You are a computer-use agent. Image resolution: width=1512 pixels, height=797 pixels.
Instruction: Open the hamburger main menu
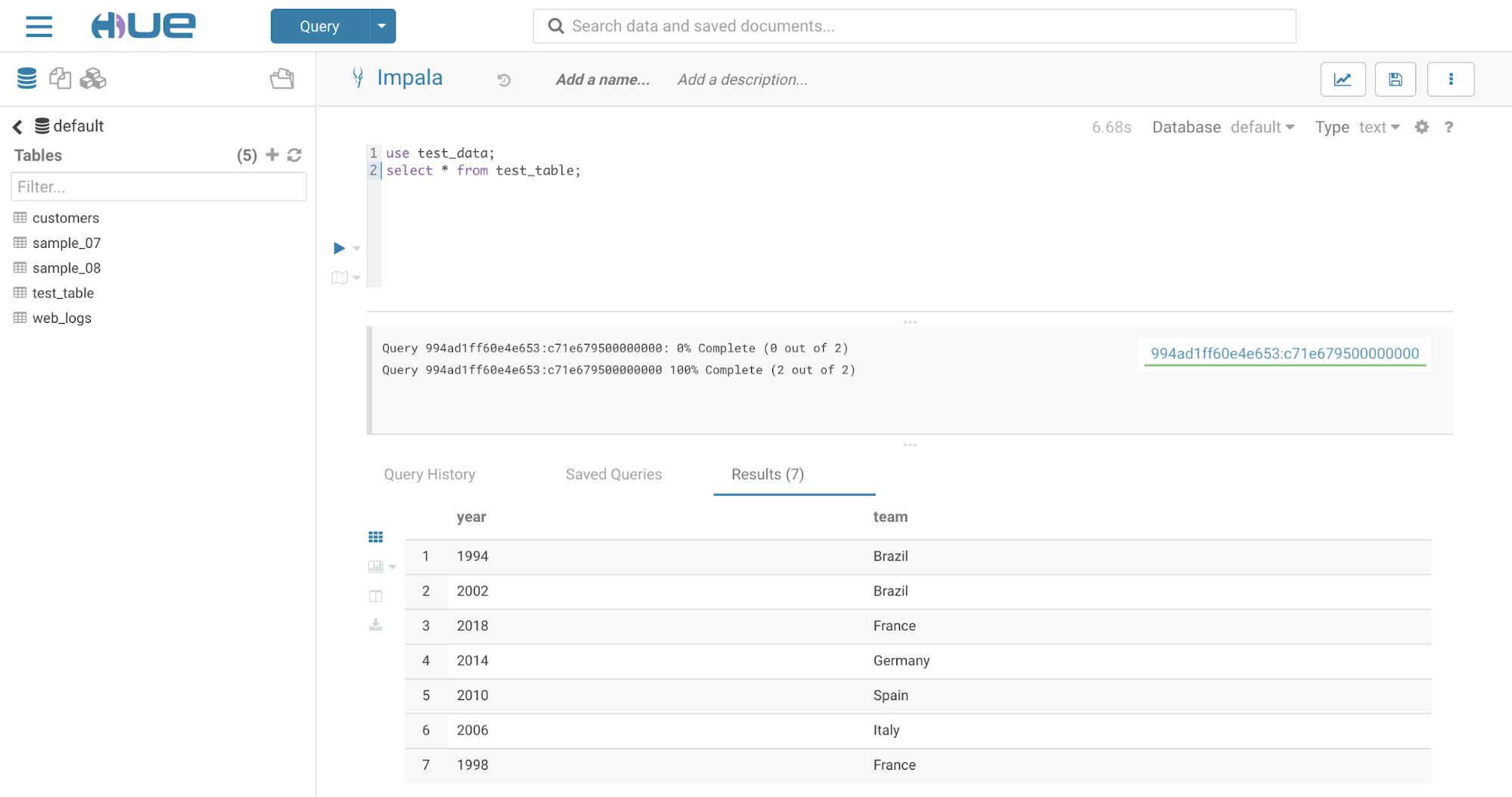pyautogui.click(x=39, y=26)
